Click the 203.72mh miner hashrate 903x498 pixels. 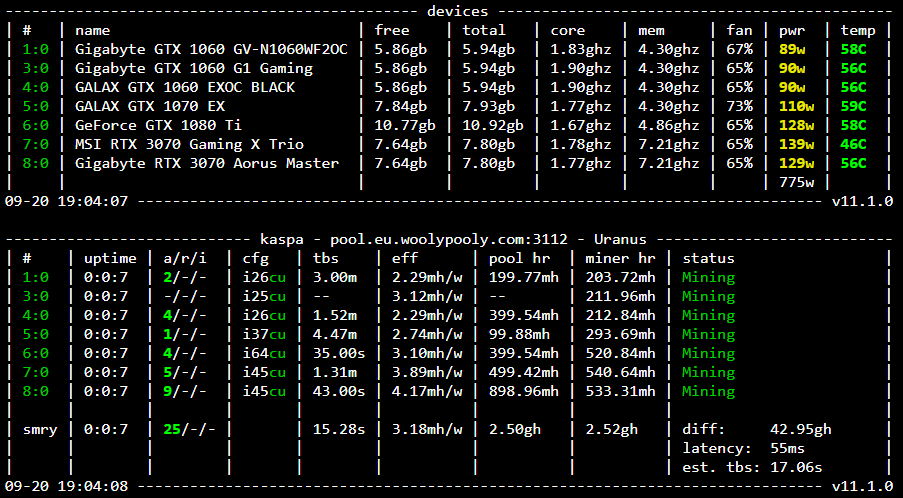(x=620, y=277)
